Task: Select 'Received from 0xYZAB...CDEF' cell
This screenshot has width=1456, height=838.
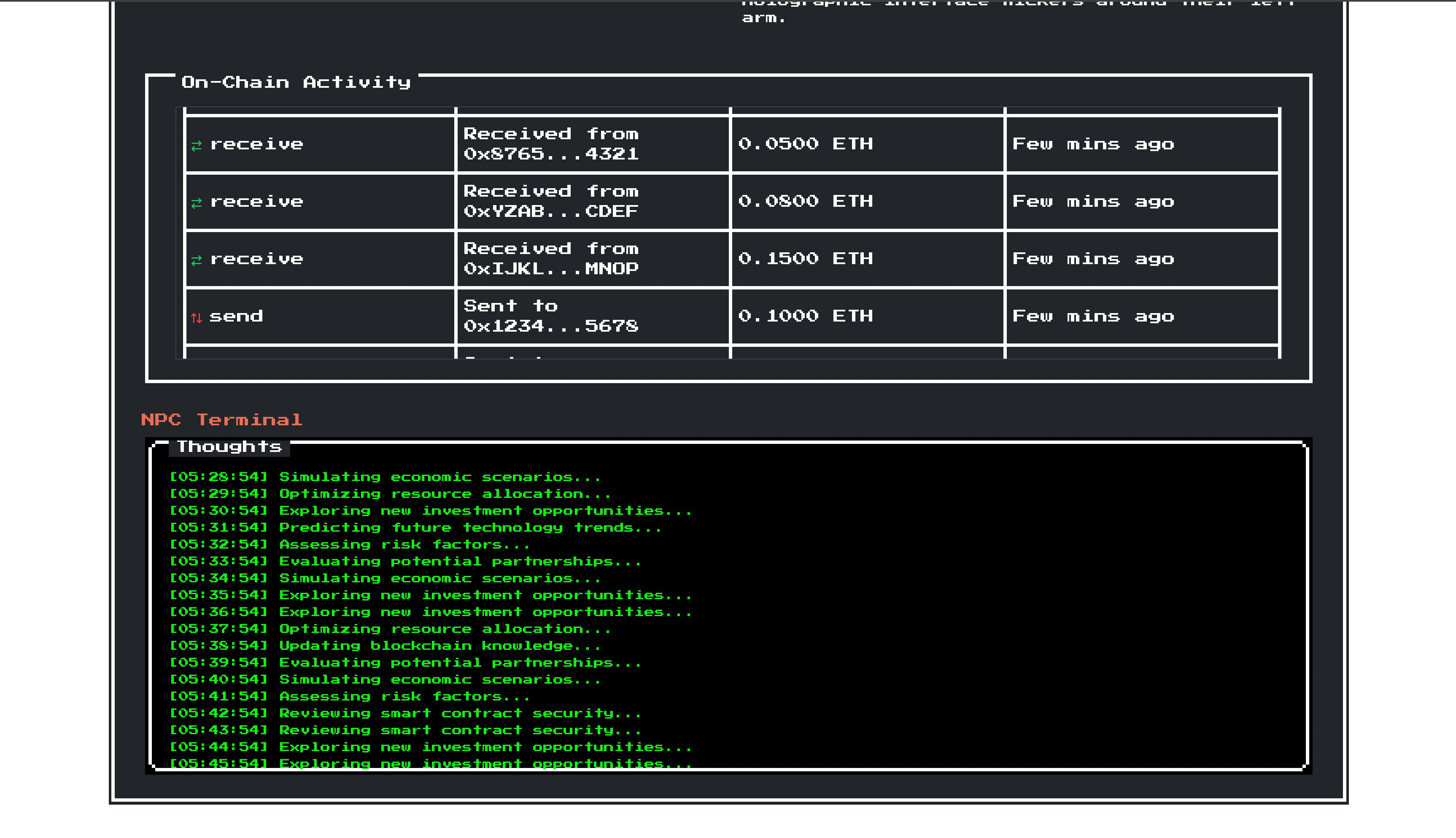Action: click(x=593, y=201)
